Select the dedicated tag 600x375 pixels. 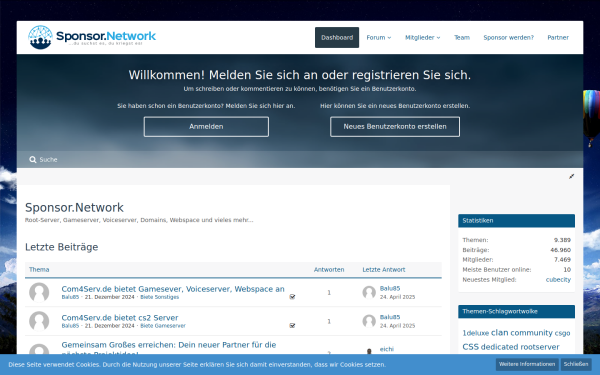tap(499, 347)
